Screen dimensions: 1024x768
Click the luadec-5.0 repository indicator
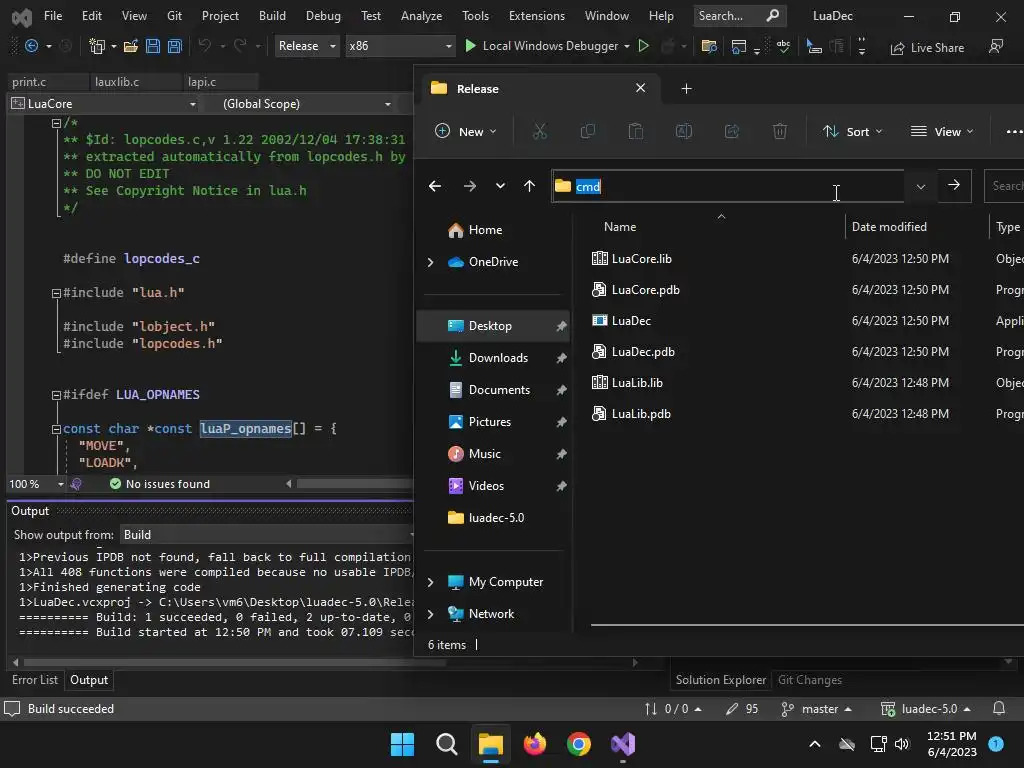click(x=925, y=709)
